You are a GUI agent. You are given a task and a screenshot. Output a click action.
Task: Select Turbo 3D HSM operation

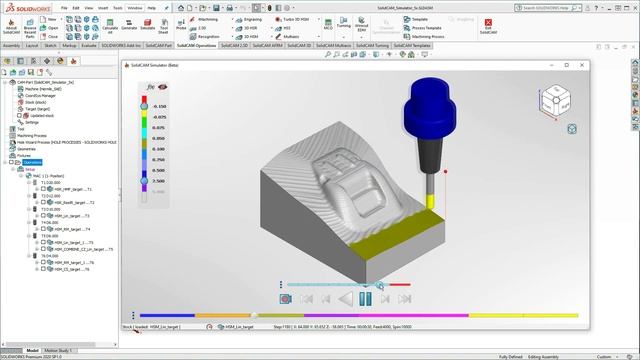point(292,20)
